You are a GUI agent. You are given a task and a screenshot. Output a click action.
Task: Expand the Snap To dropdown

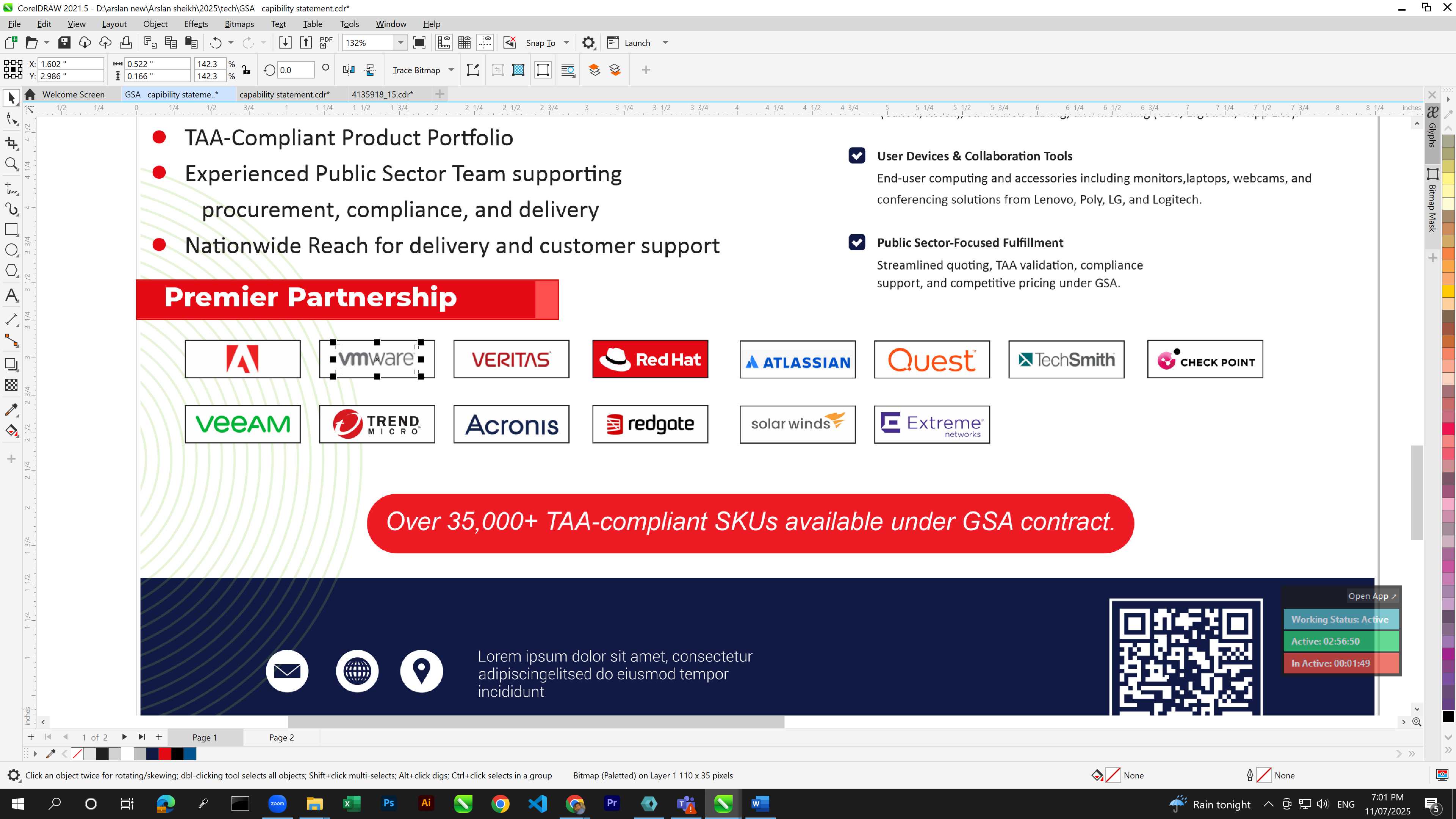tap(566, 42)
